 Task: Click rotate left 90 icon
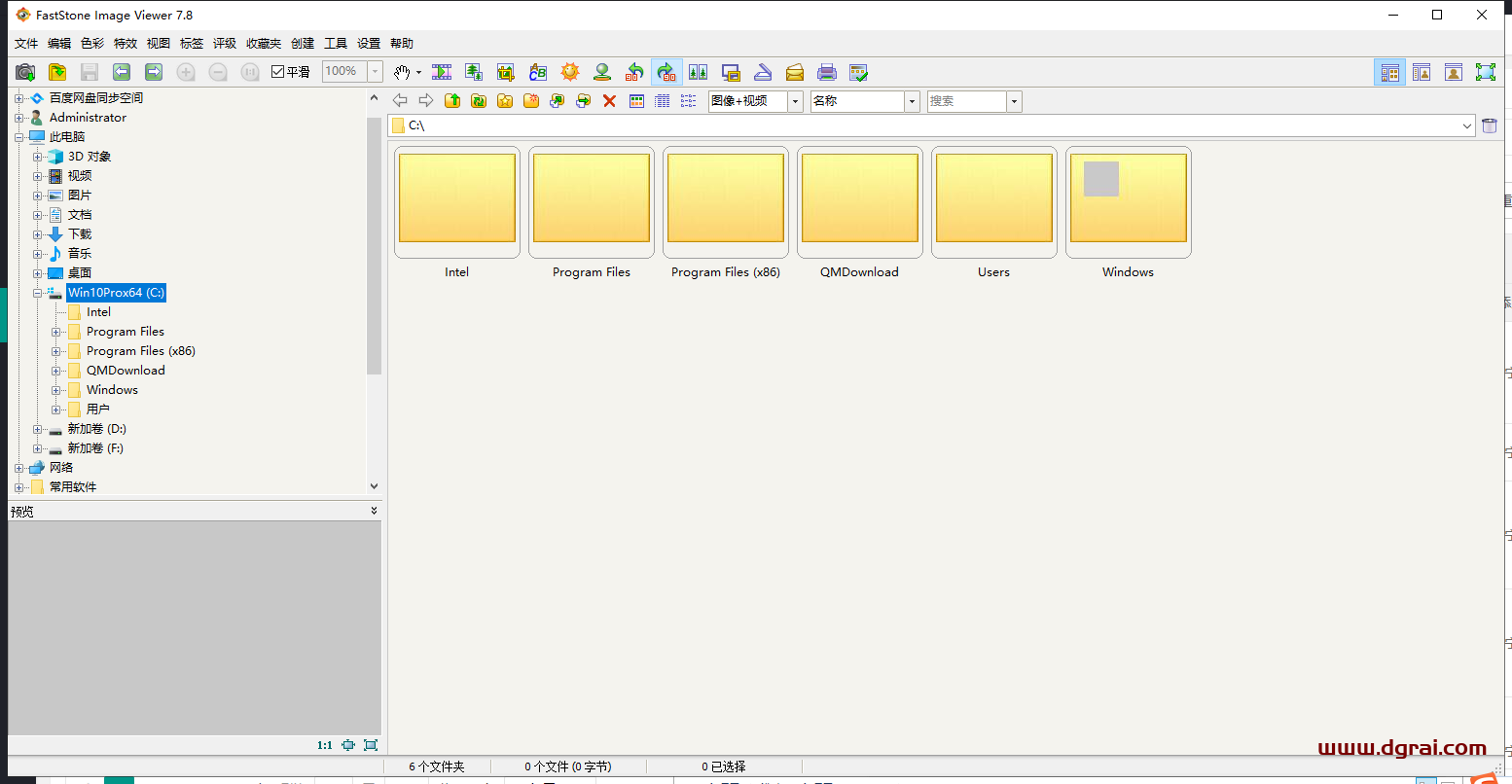point(634,72)
